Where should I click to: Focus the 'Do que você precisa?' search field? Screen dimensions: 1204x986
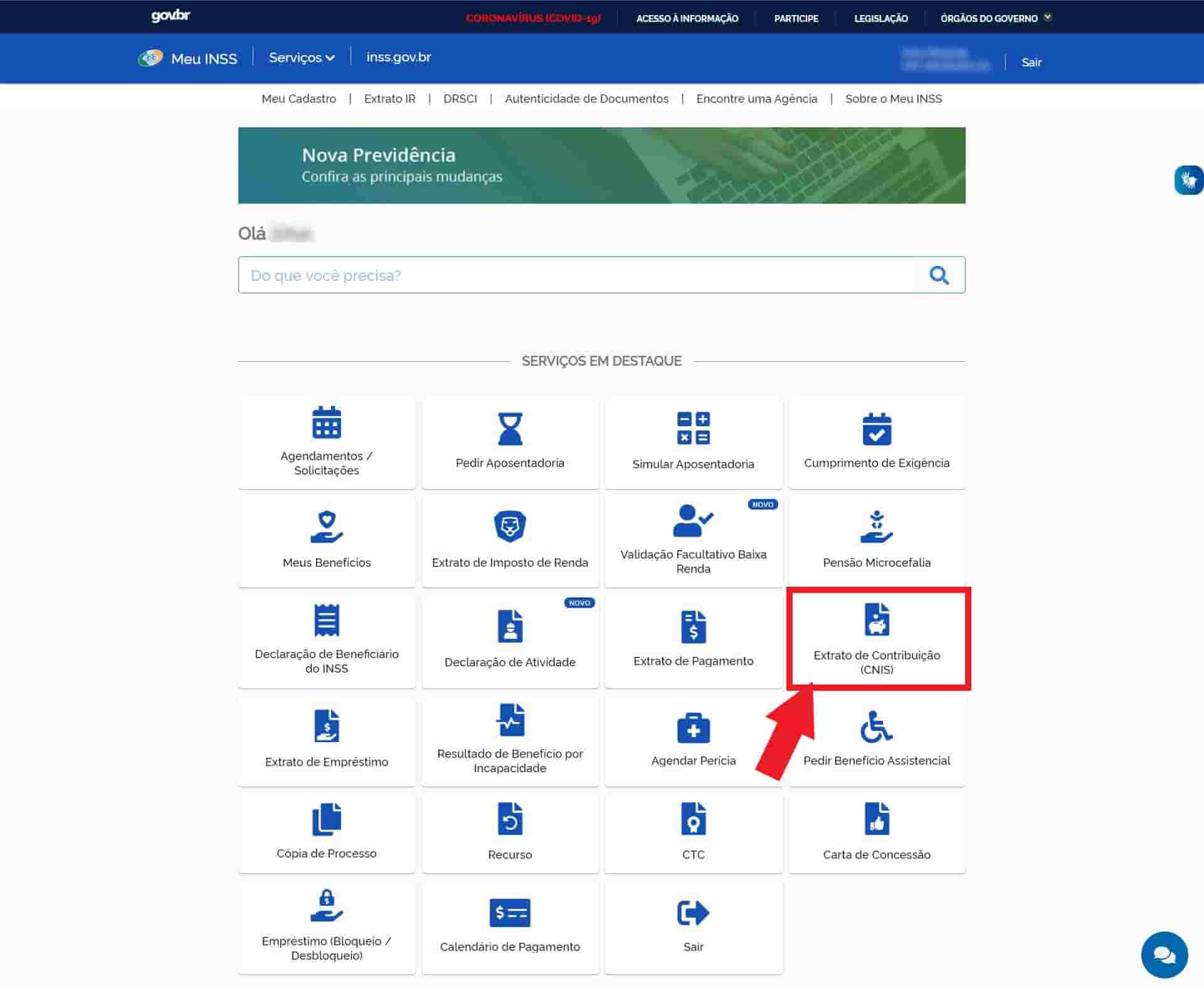pyautogui.click(x=601, y=275)
